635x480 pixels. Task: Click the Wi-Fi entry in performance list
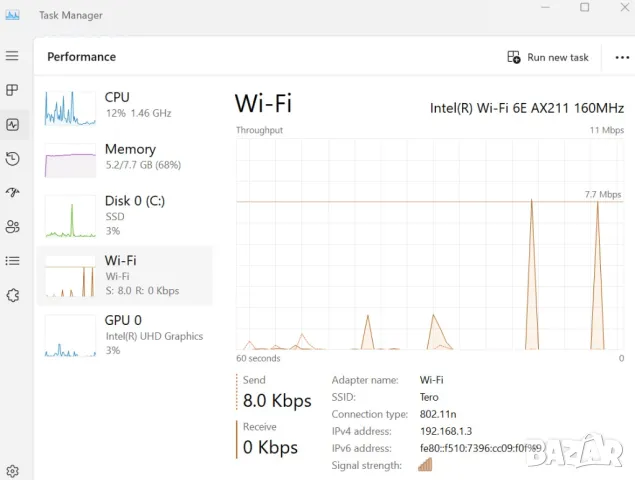124,275
